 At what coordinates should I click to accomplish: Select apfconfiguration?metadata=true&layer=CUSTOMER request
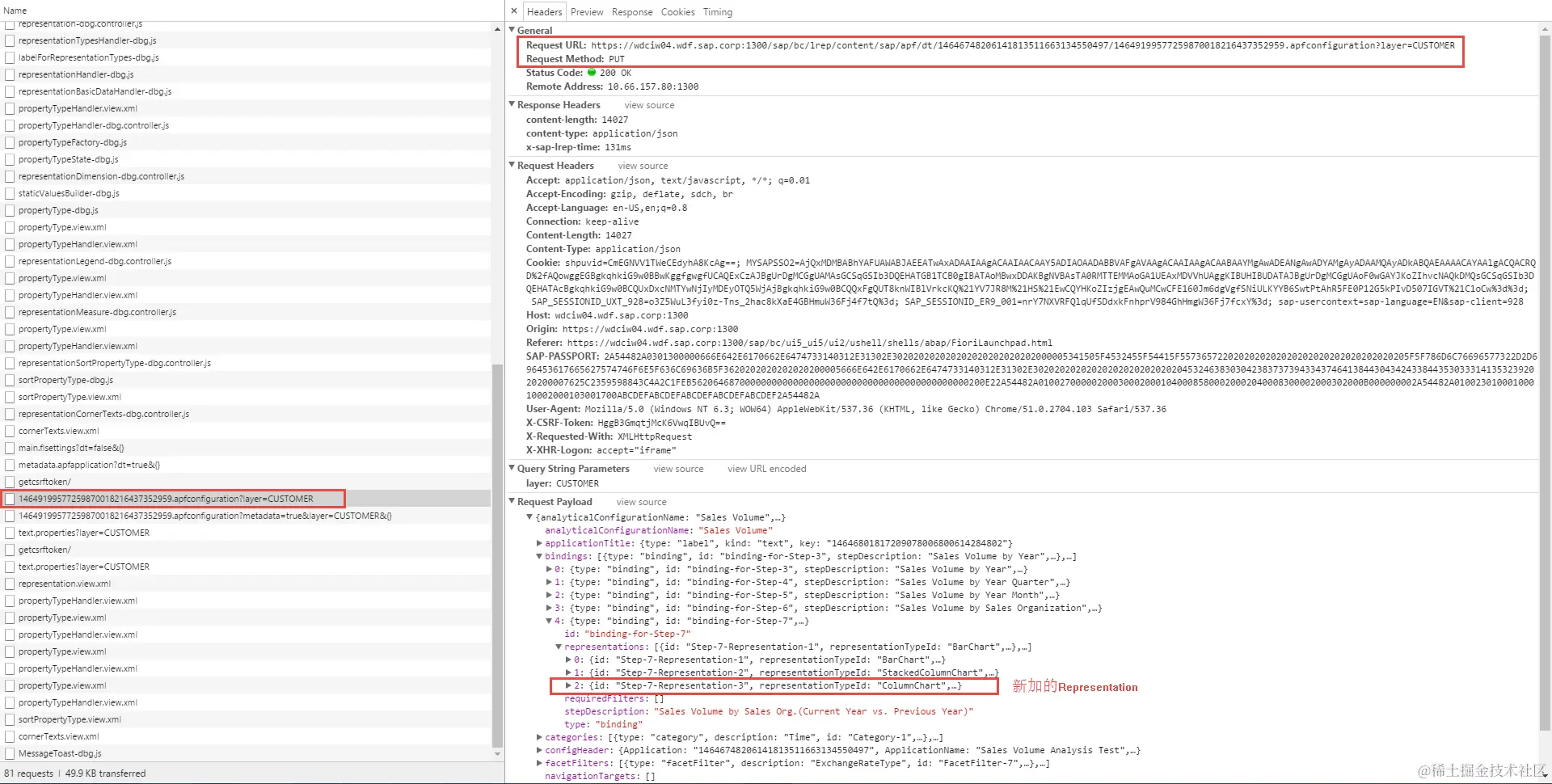[246, 516]
